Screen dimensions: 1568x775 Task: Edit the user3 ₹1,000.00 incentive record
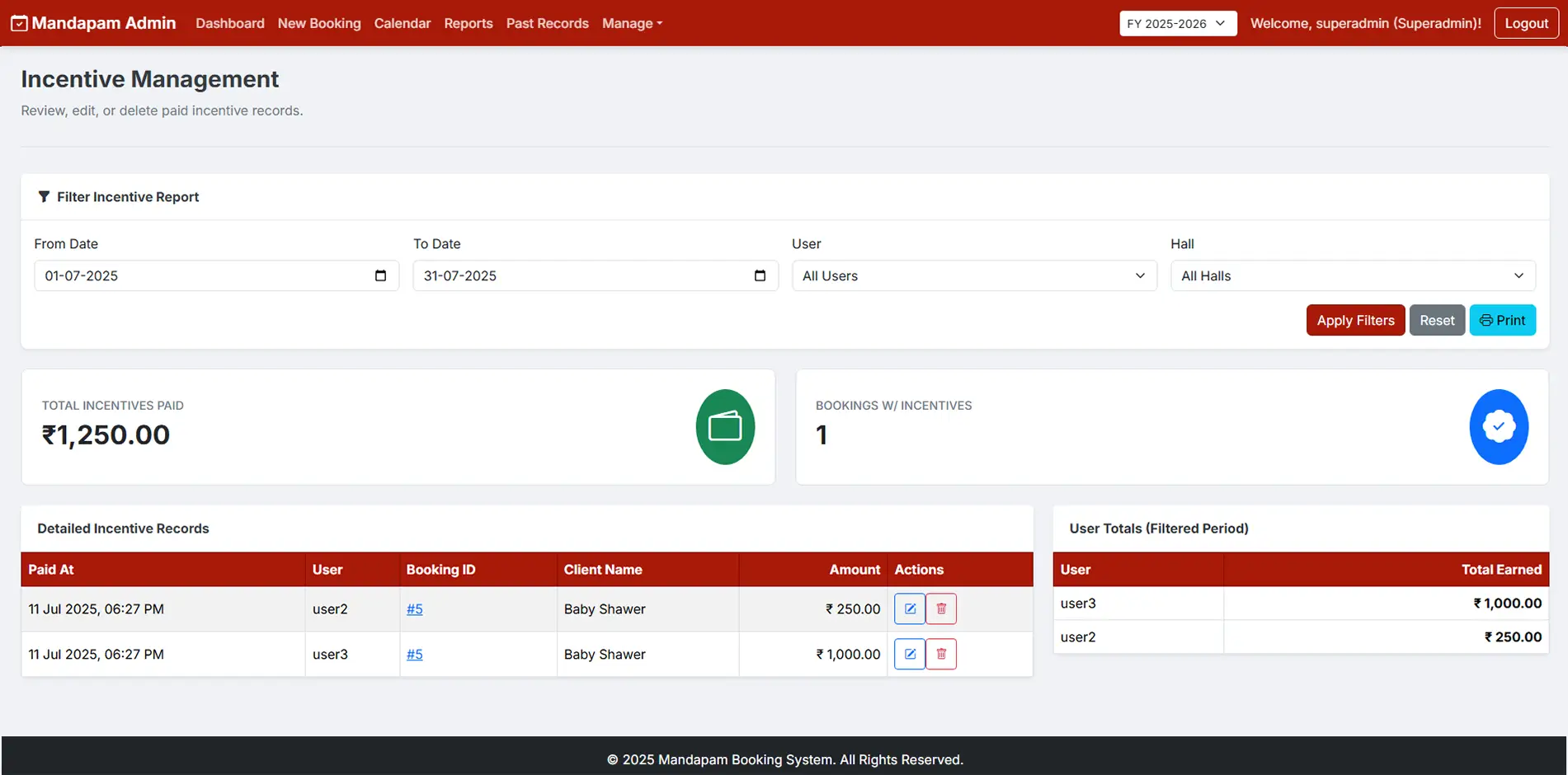pos(910,654)
